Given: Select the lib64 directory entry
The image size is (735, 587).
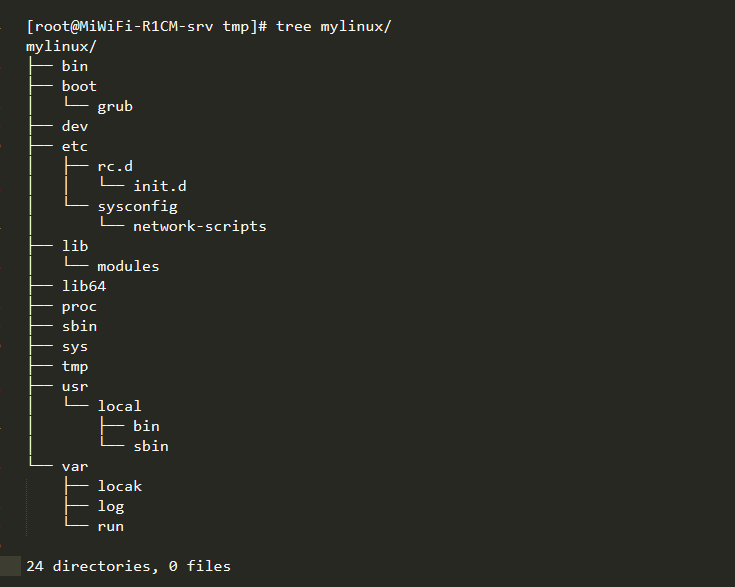Looking at the screenshot, I should pos(84,286).
